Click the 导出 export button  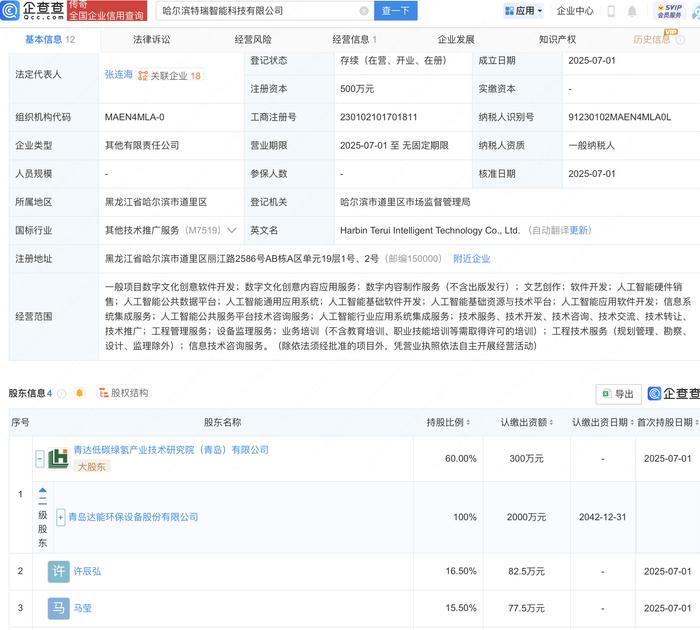(x=618, y=394)
